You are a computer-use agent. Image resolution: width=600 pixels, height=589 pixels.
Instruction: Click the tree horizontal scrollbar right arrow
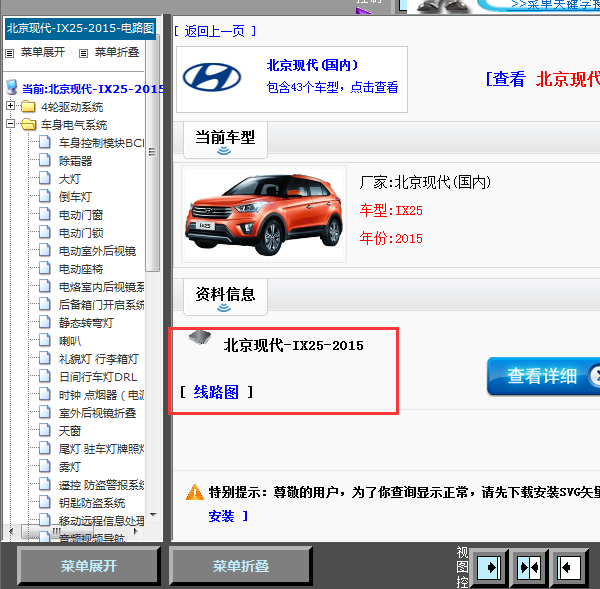135,531
